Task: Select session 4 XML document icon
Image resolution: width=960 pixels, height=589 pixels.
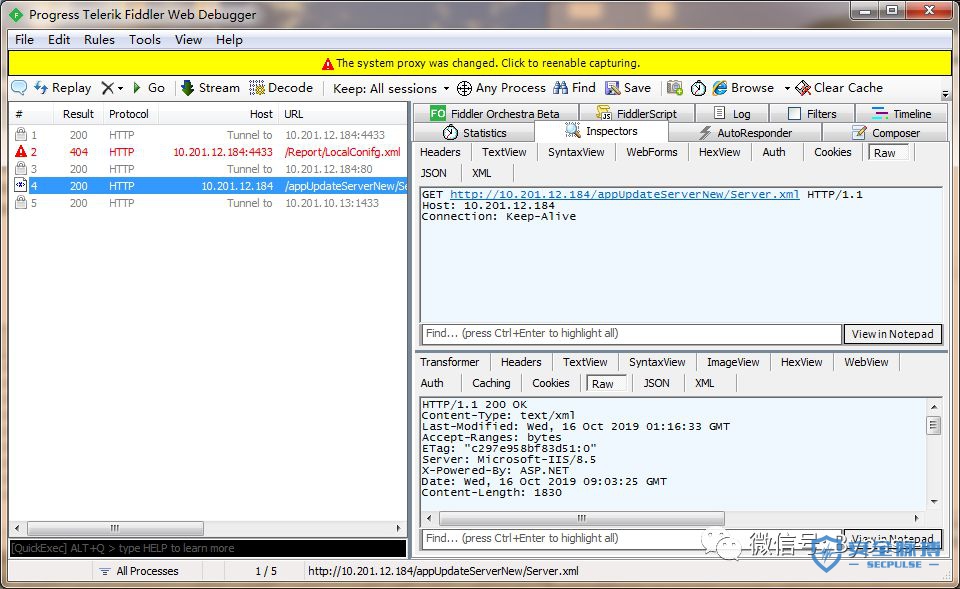Action: pos(21,186)
